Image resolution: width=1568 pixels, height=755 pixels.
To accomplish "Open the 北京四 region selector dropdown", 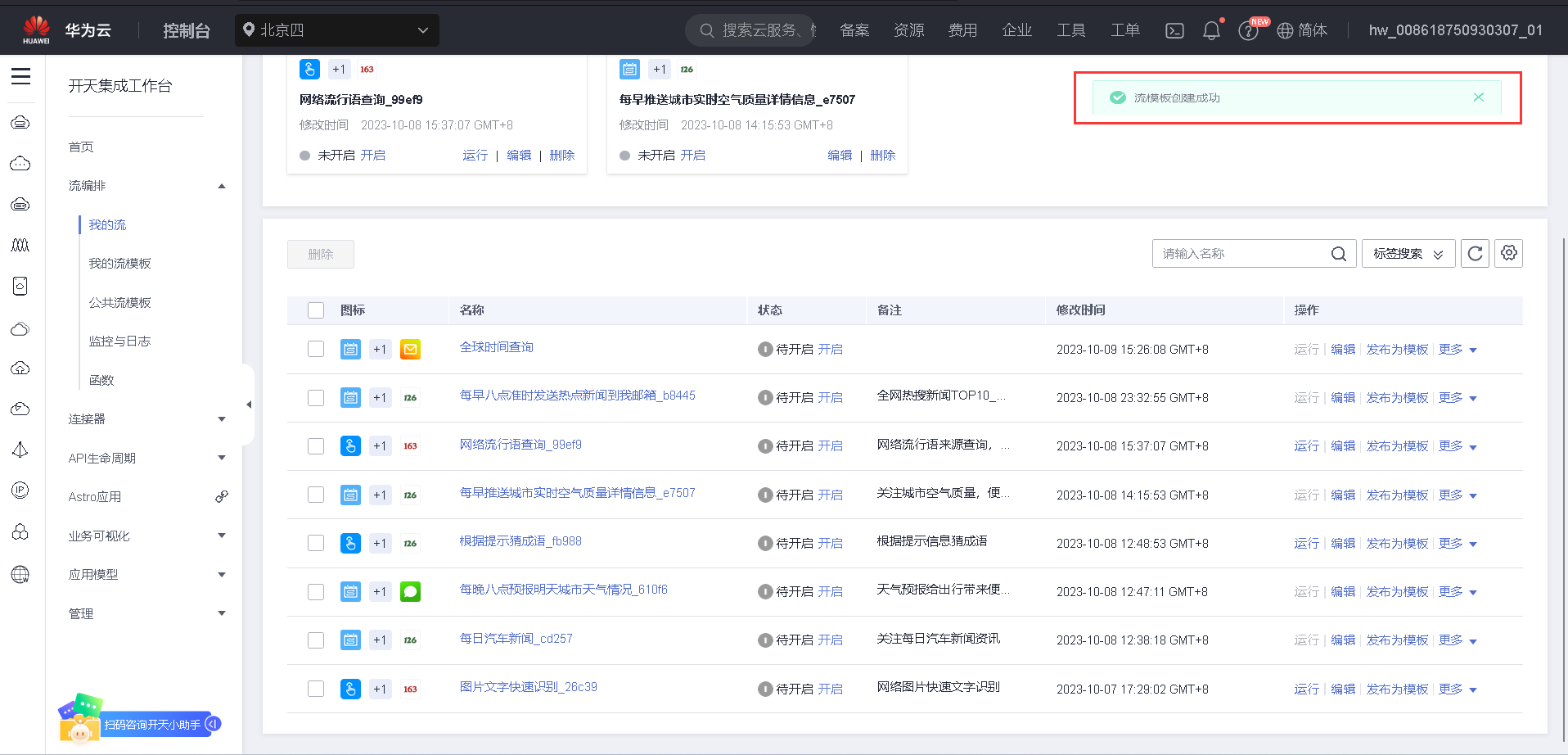I will tap(337, 29).
